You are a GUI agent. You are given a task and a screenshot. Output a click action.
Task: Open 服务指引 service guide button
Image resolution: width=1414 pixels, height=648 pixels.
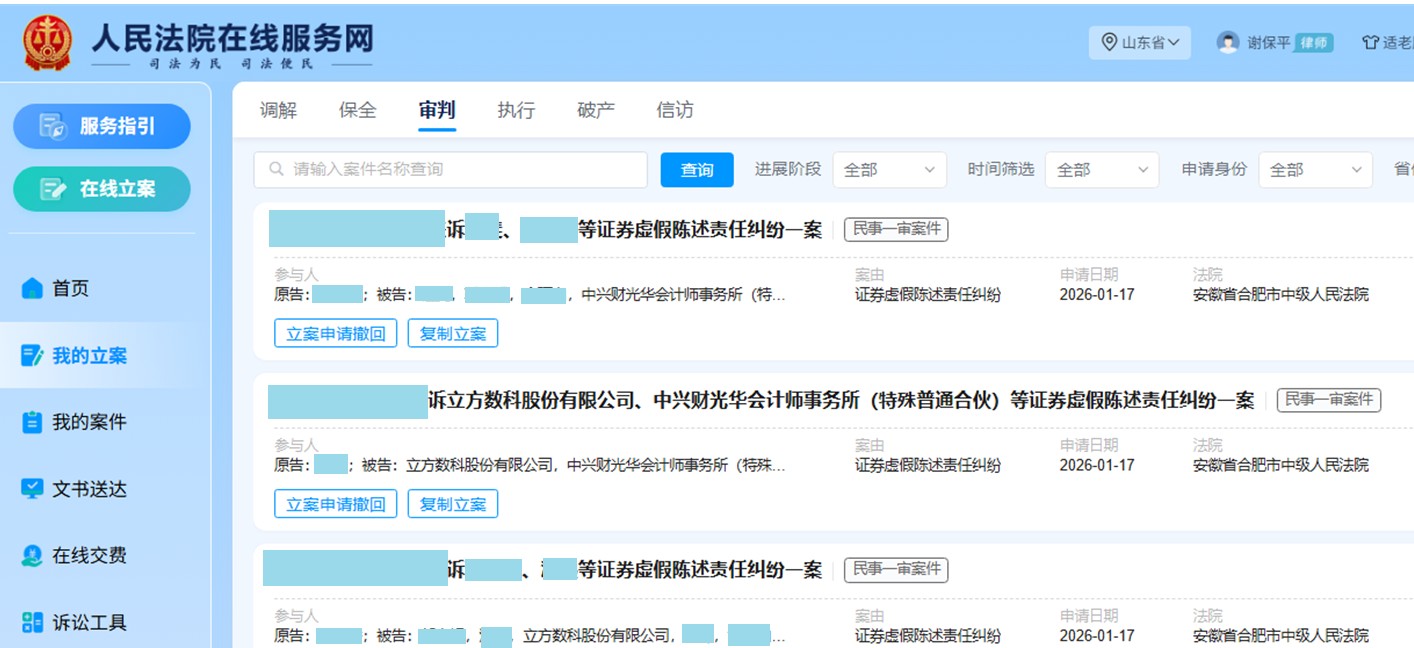click(101, 126)
